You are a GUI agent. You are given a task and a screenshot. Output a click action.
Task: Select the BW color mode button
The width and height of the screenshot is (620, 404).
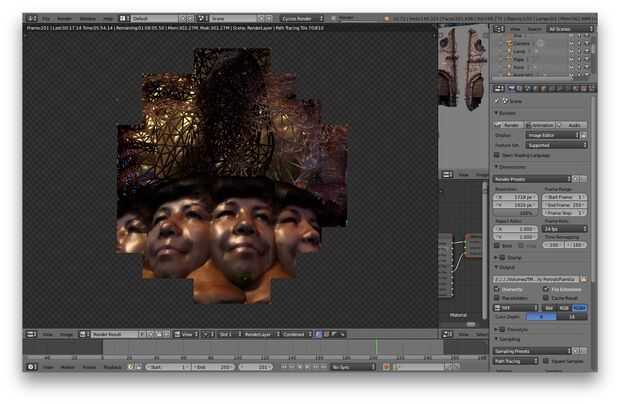point(549,308)
